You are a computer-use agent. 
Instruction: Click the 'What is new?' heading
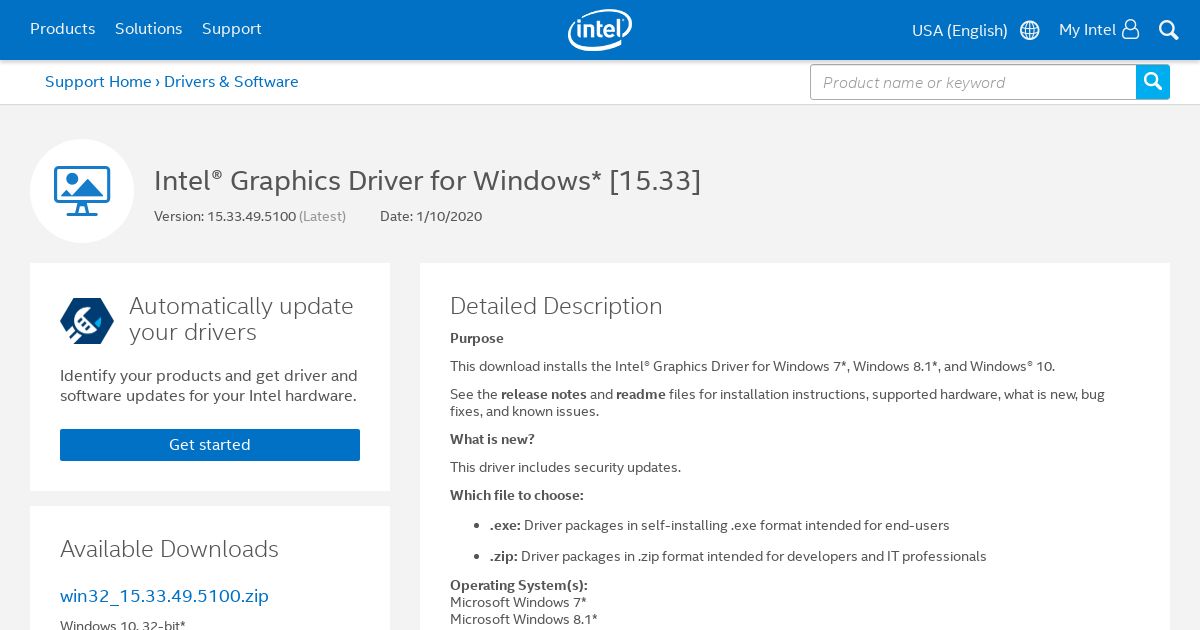tap(492, 439)
